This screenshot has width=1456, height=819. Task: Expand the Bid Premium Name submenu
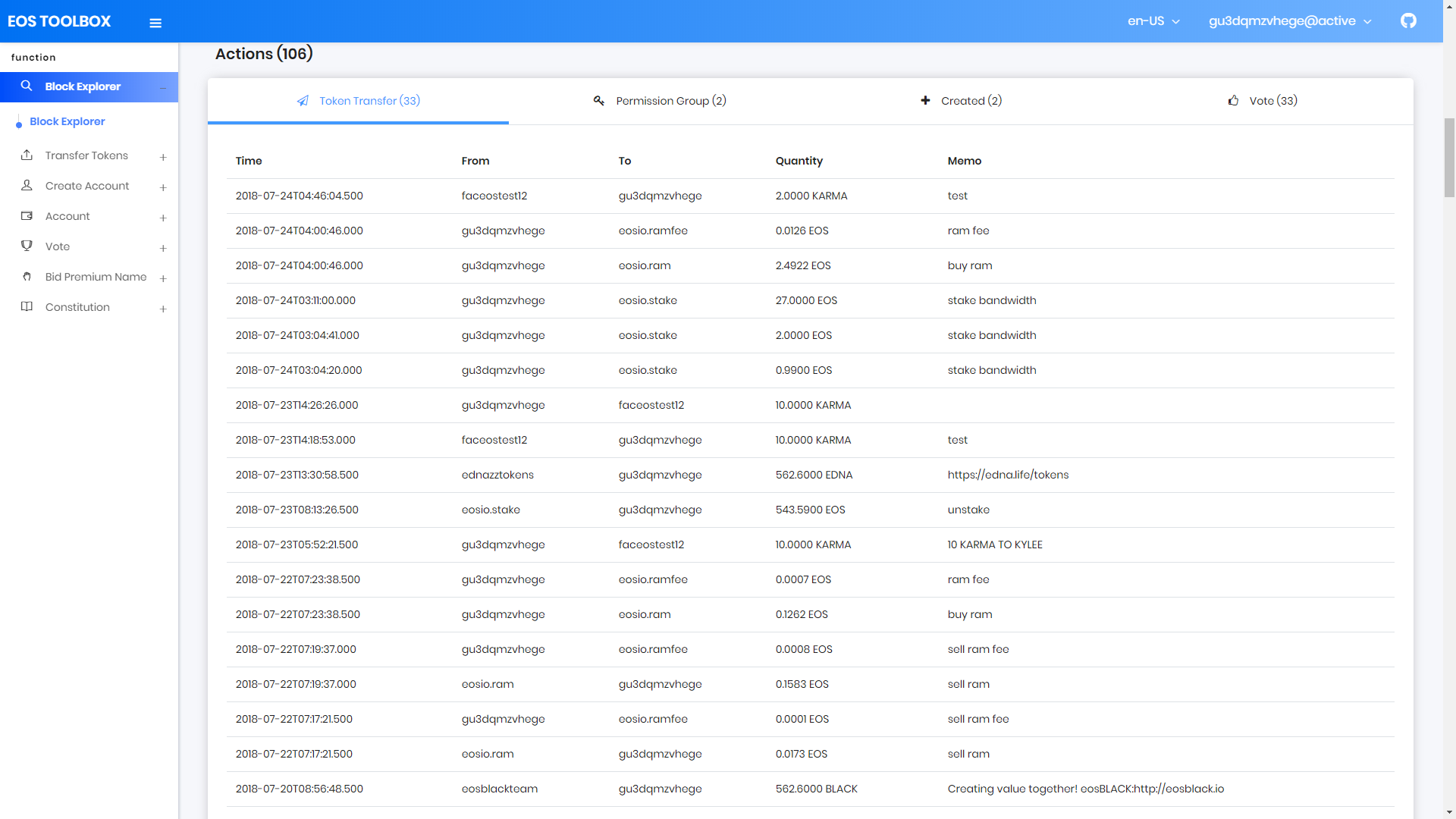[x=163, y=278]
